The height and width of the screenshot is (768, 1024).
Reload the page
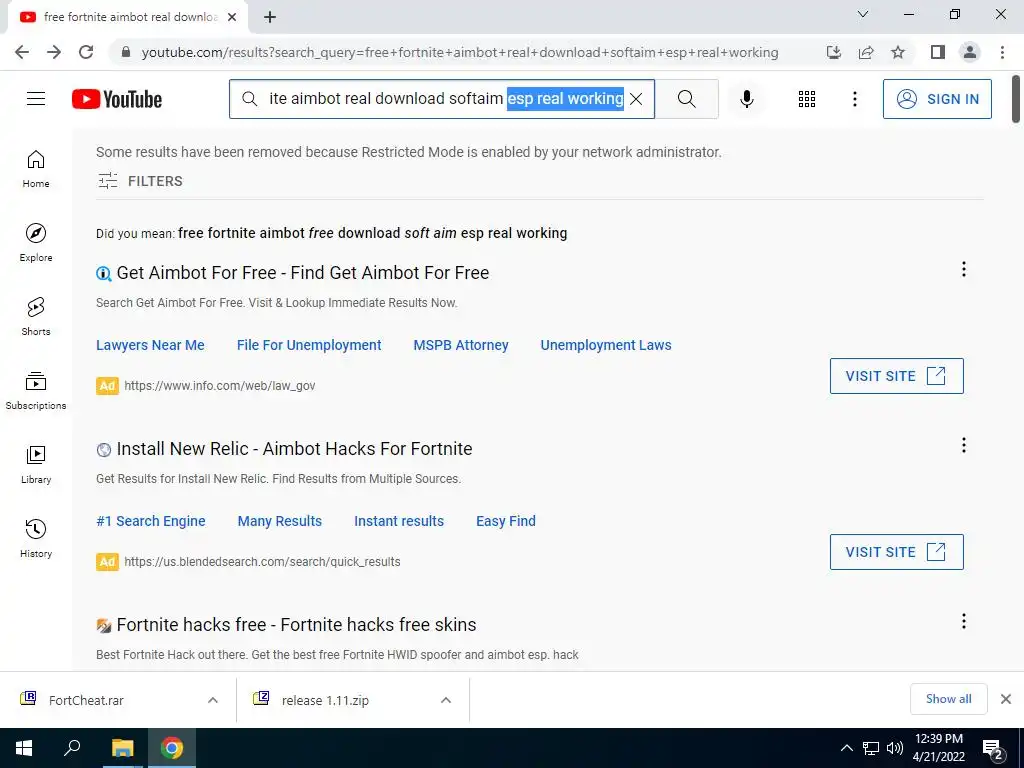pyautogui.click(x=86, y=52)
